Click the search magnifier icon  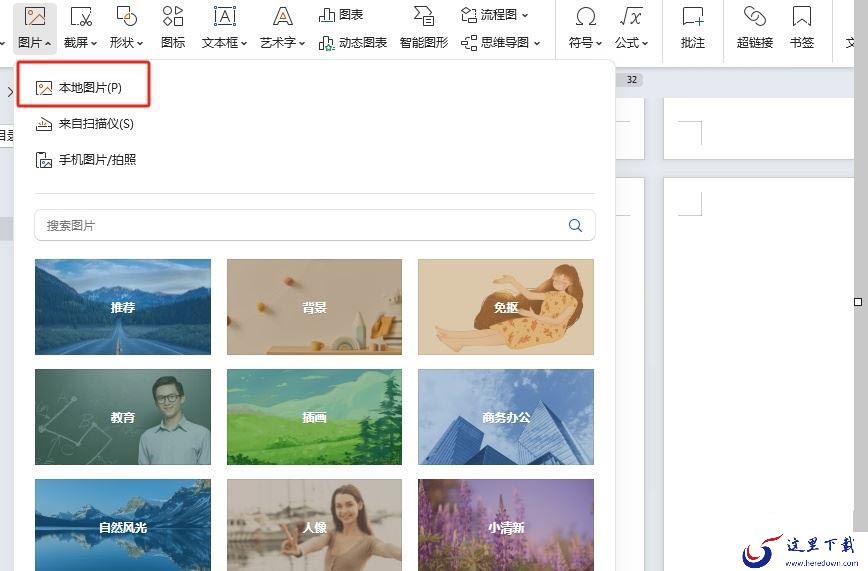(x=575, y=225)
